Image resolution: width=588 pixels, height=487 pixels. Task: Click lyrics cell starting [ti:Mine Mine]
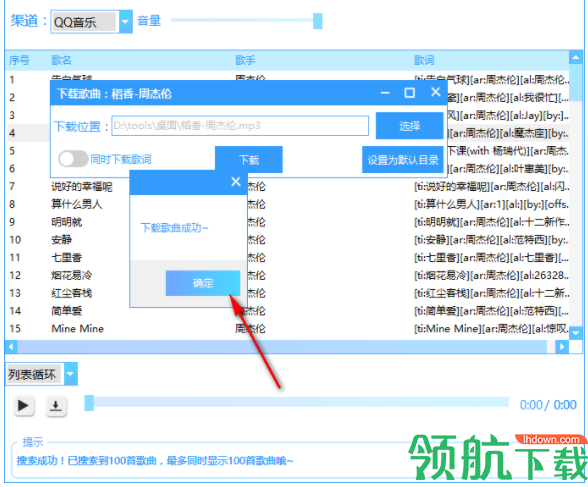pyautogui.click(x=491, y=329)
